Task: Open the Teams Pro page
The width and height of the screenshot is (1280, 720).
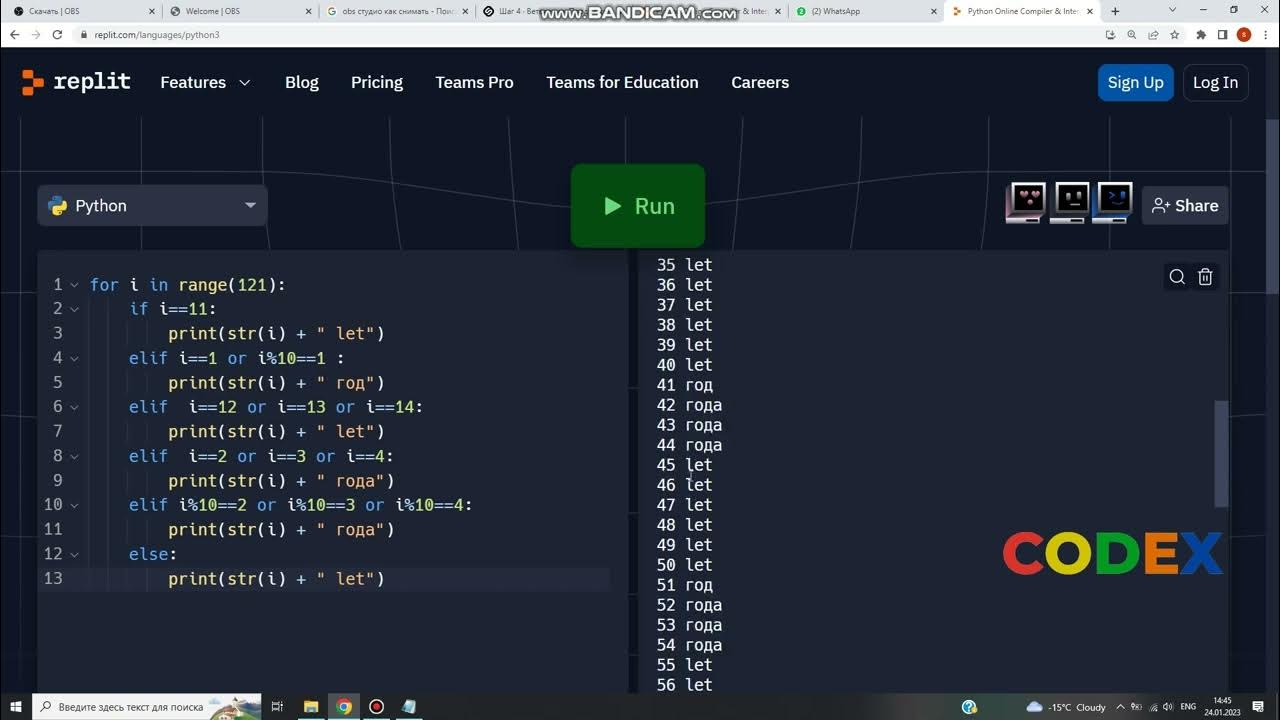Action: [x=474, y=82]
